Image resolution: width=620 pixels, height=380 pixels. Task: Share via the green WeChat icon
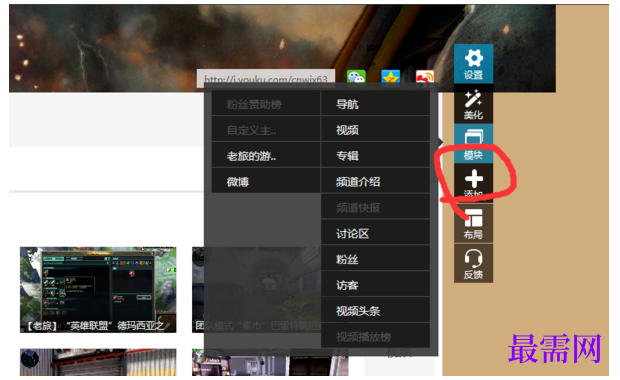[x=356, y=76]
